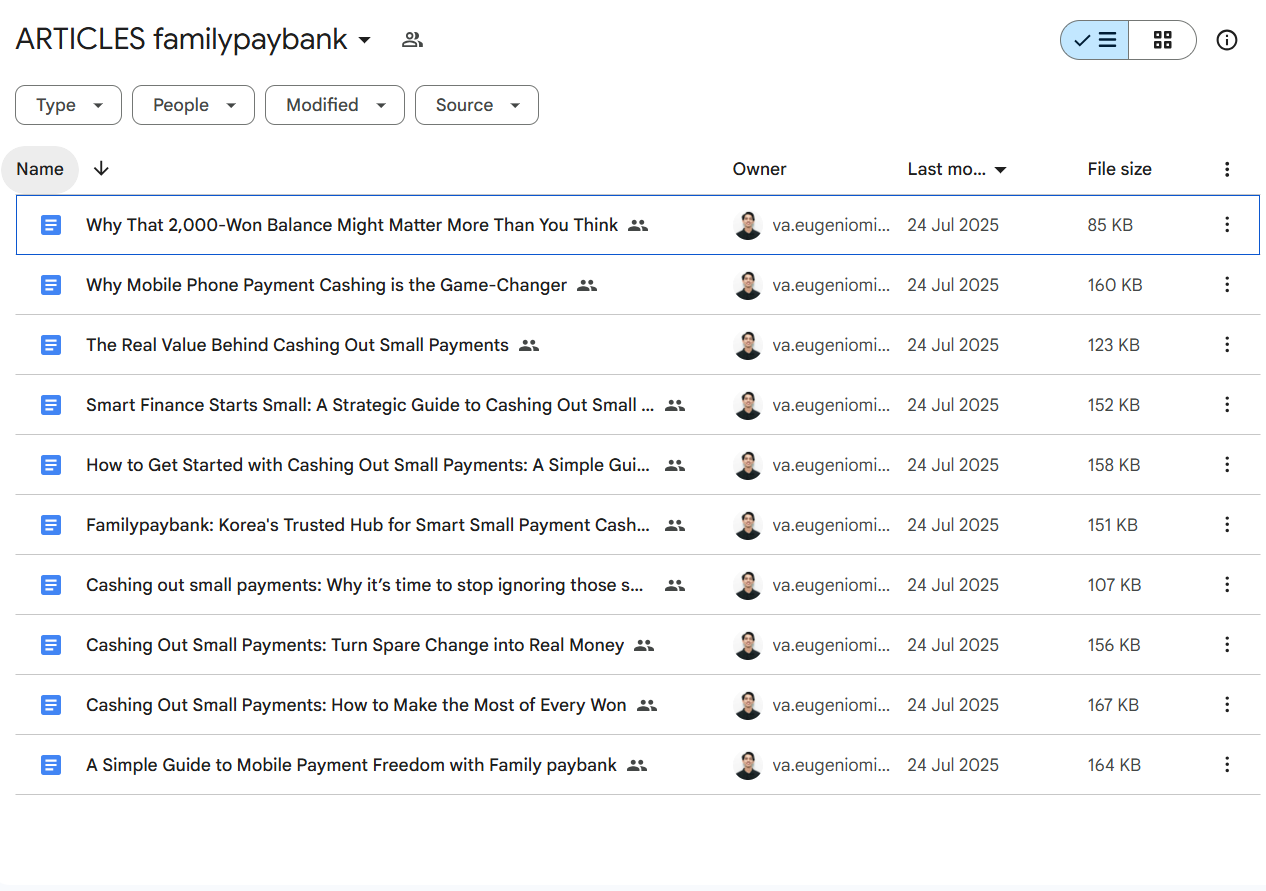1266x891 pixels.
Task: Open the Type filter dropdown
Action: pos(69,105)
